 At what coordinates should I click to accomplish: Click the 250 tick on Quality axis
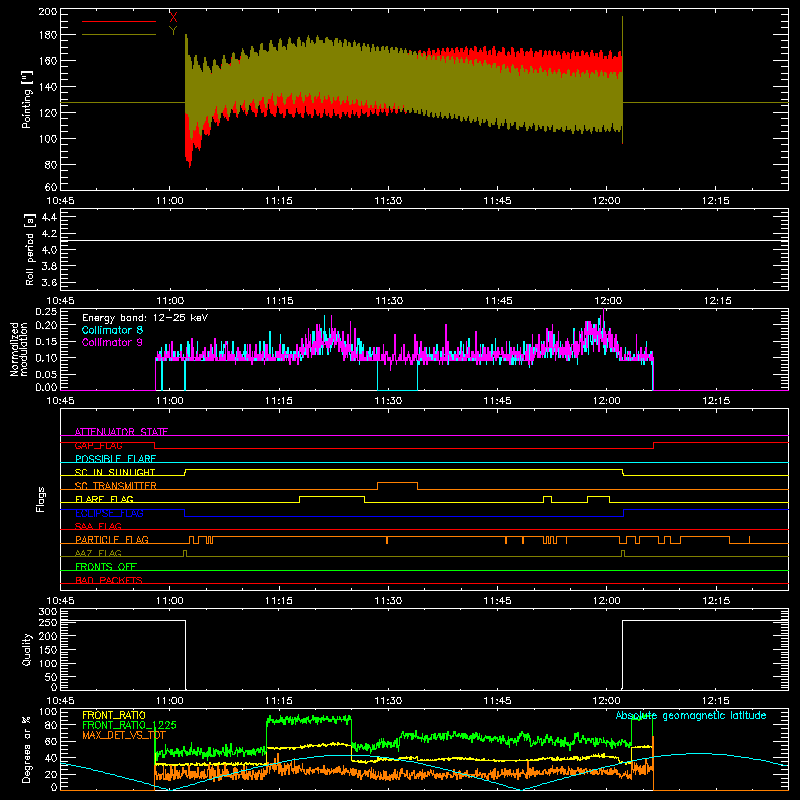point(48,622)
